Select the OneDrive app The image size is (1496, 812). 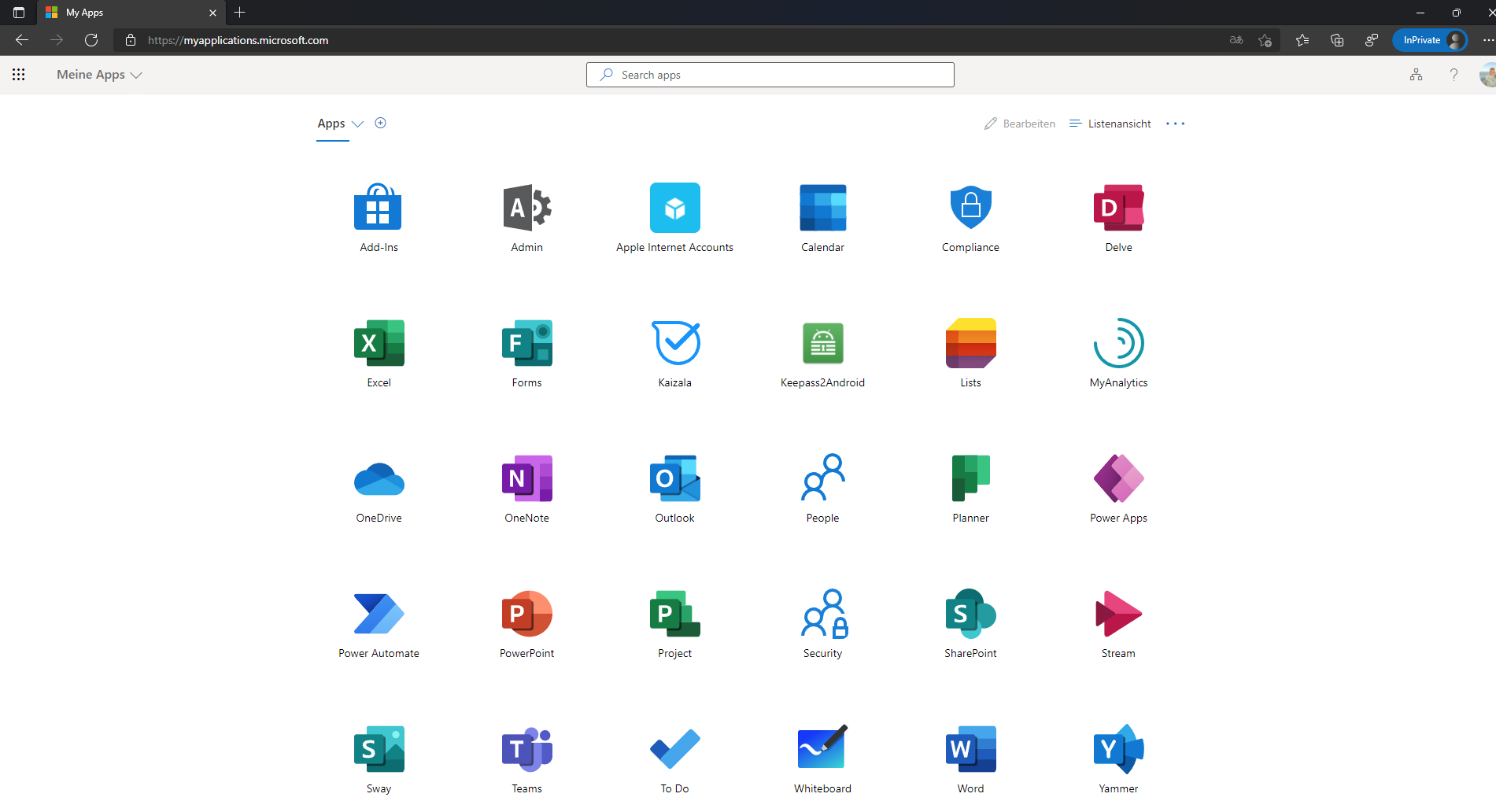pyautogui.click(x=379, y=478)
